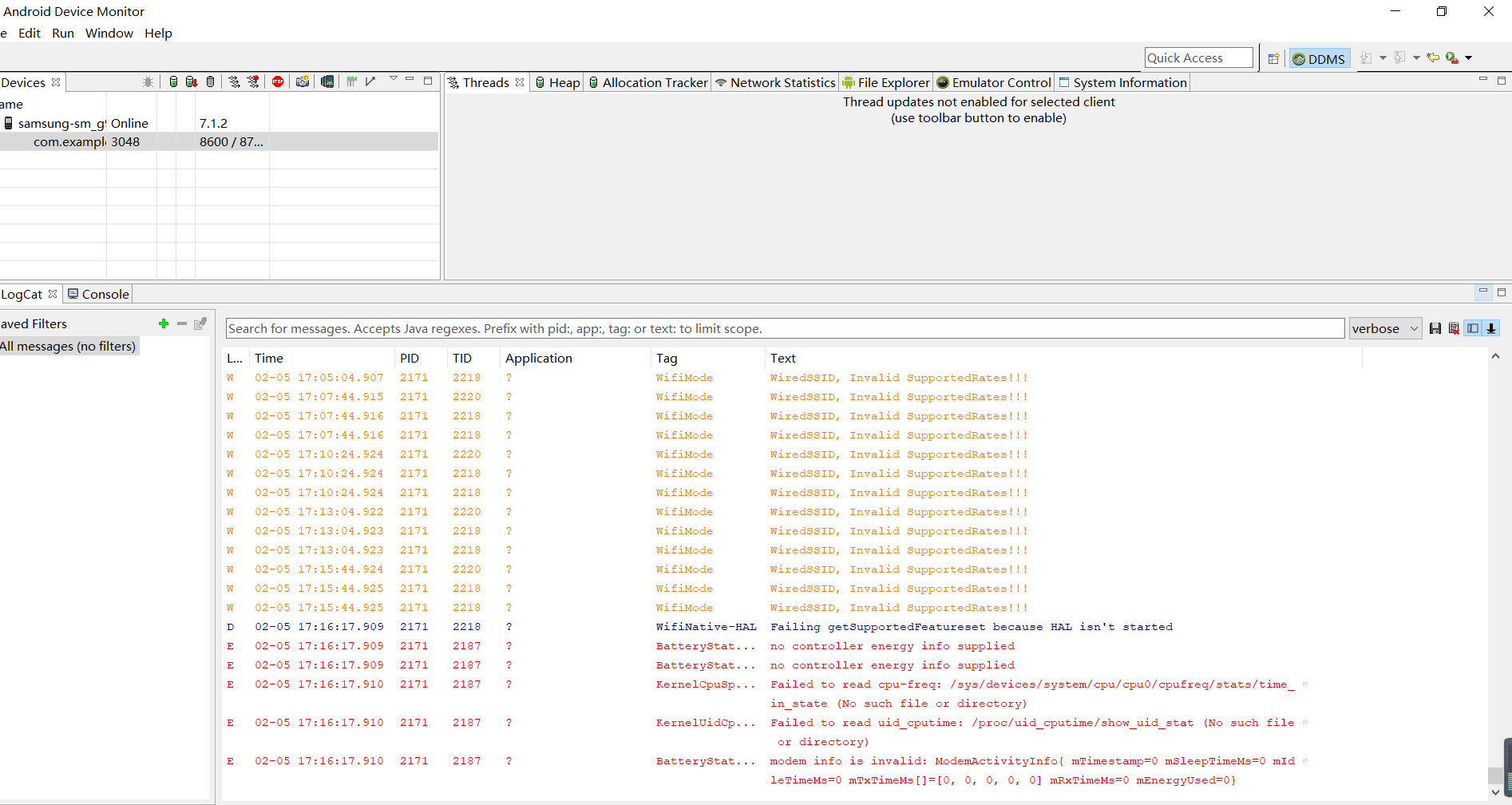
Task: Switch to the Console tab
Action: click(x=98, y=294)
